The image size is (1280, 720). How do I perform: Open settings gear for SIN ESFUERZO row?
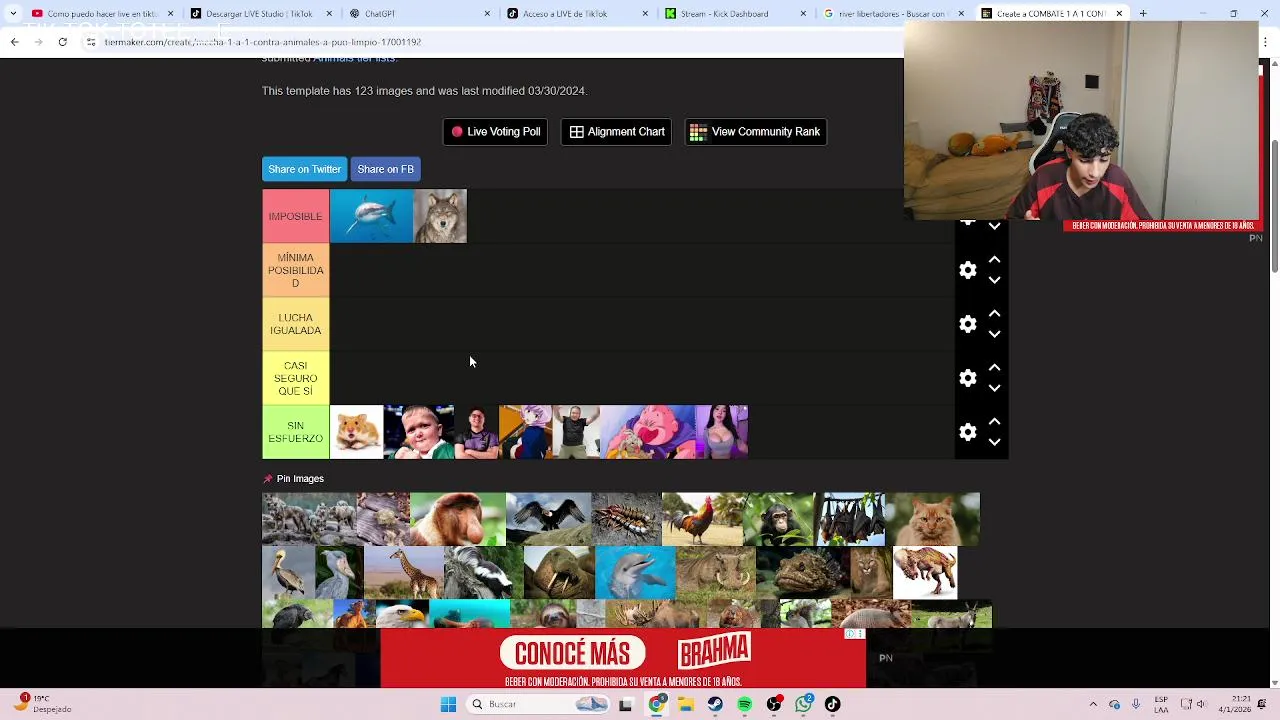[967, 432]
